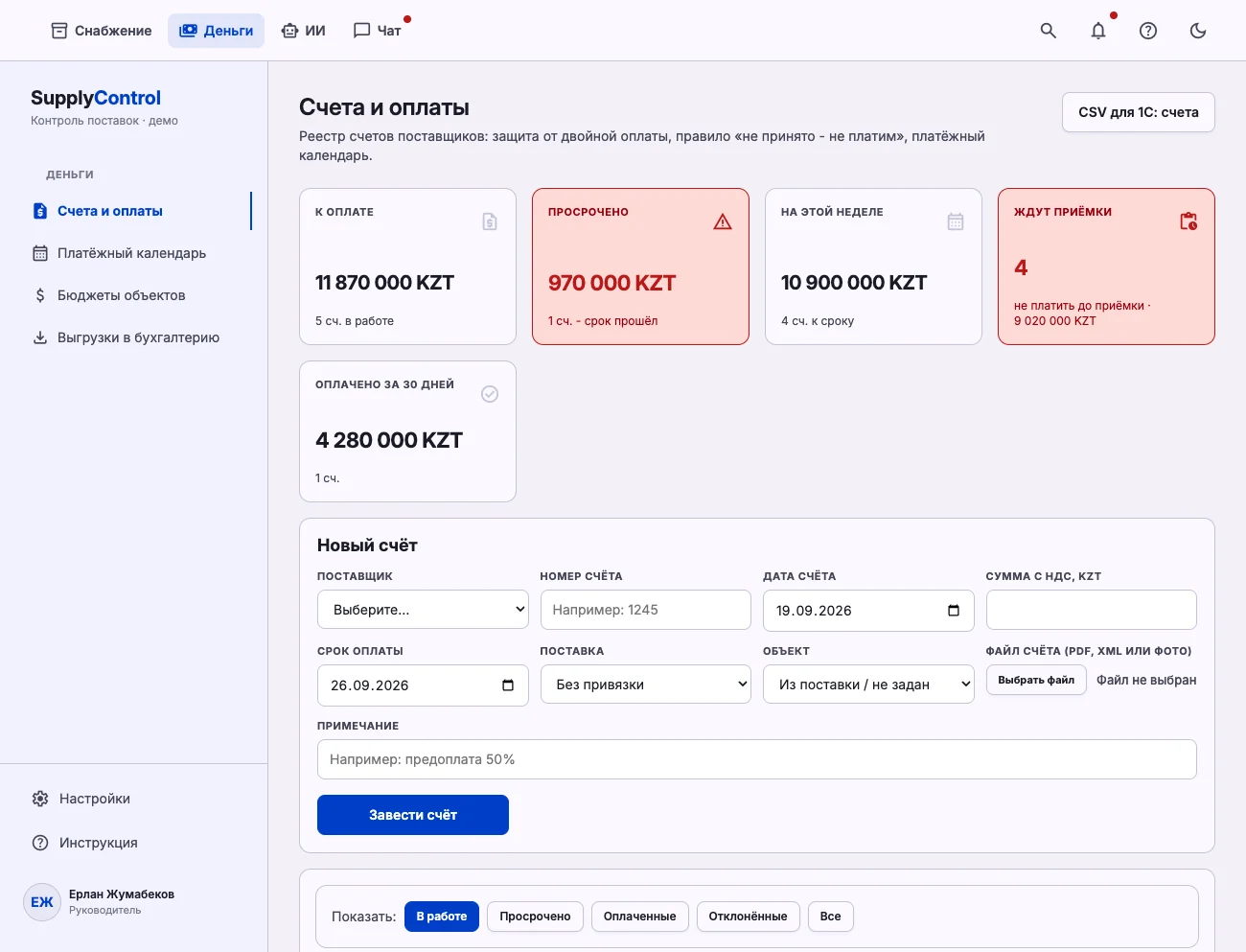This screenshot has height=952, width=1246.
Task: Open the «К оплате» 11 870 000 KZT card
Action: click(407, 267)
